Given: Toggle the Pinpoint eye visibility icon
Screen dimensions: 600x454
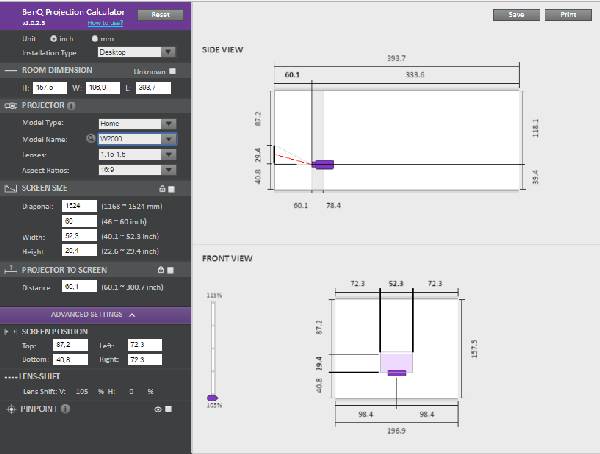Looking at the screenshot, I should coord(158,409).
